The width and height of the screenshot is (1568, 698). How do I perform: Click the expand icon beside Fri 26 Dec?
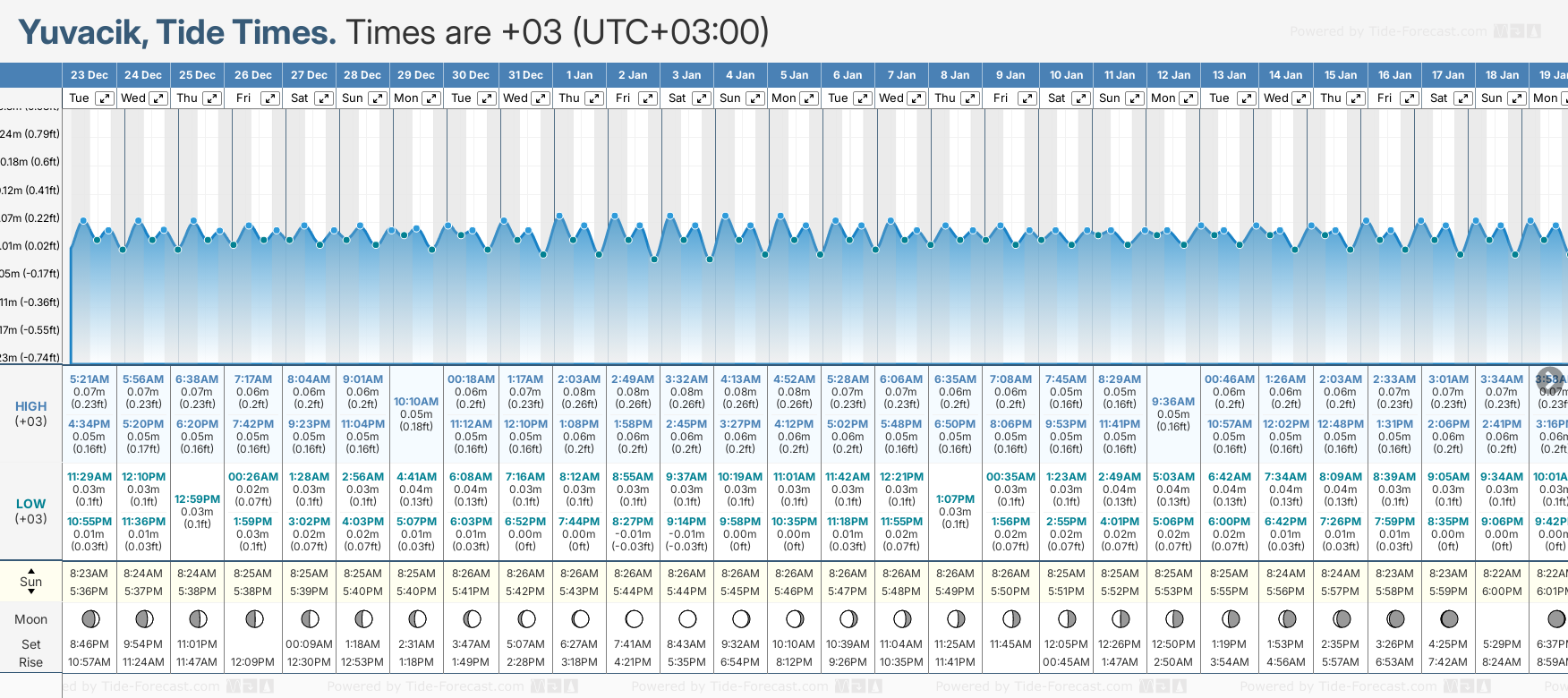(269, 98)
